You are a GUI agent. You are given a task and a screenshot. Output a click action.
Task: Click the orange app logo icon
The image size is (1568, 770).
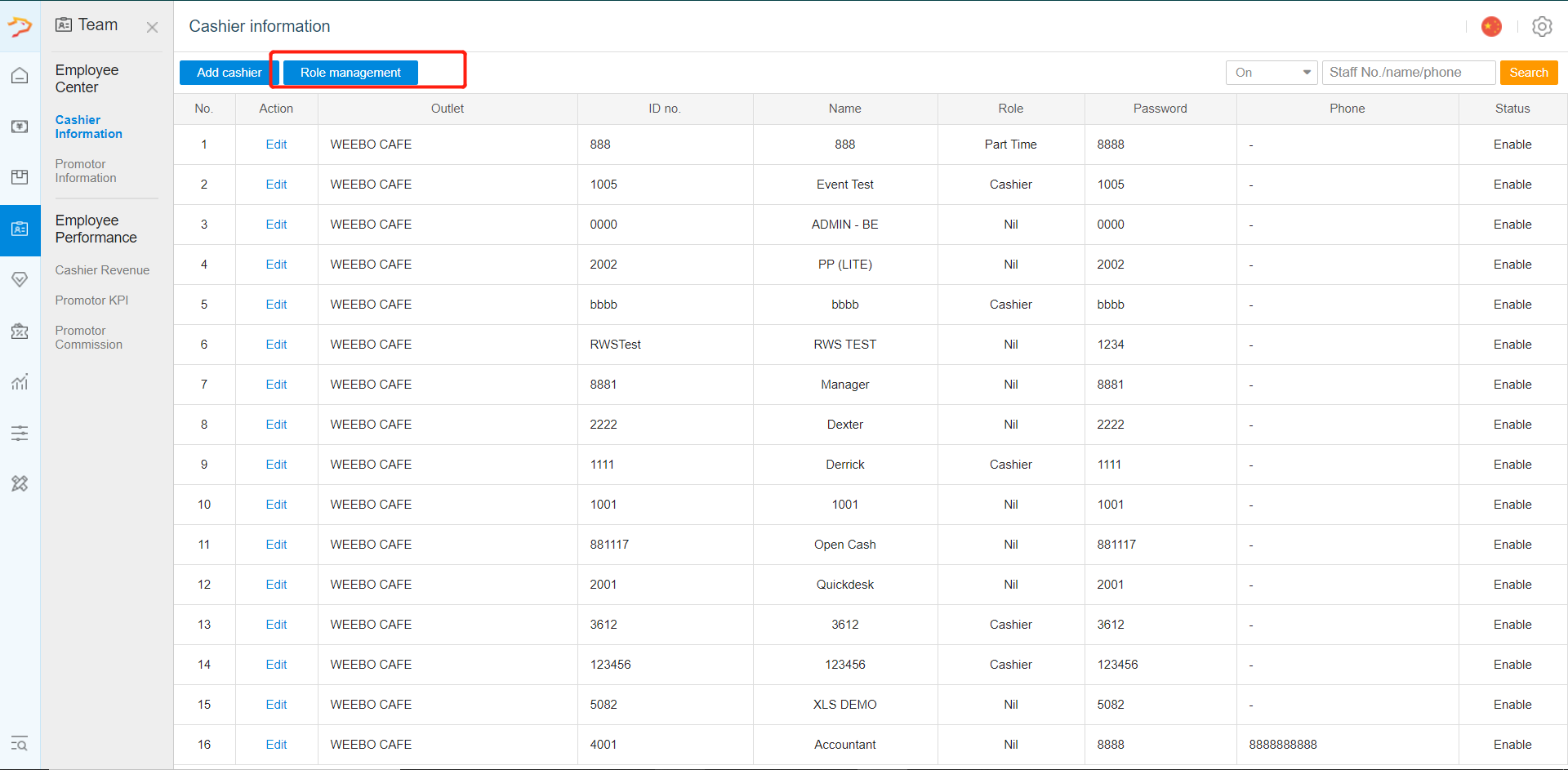20,26
